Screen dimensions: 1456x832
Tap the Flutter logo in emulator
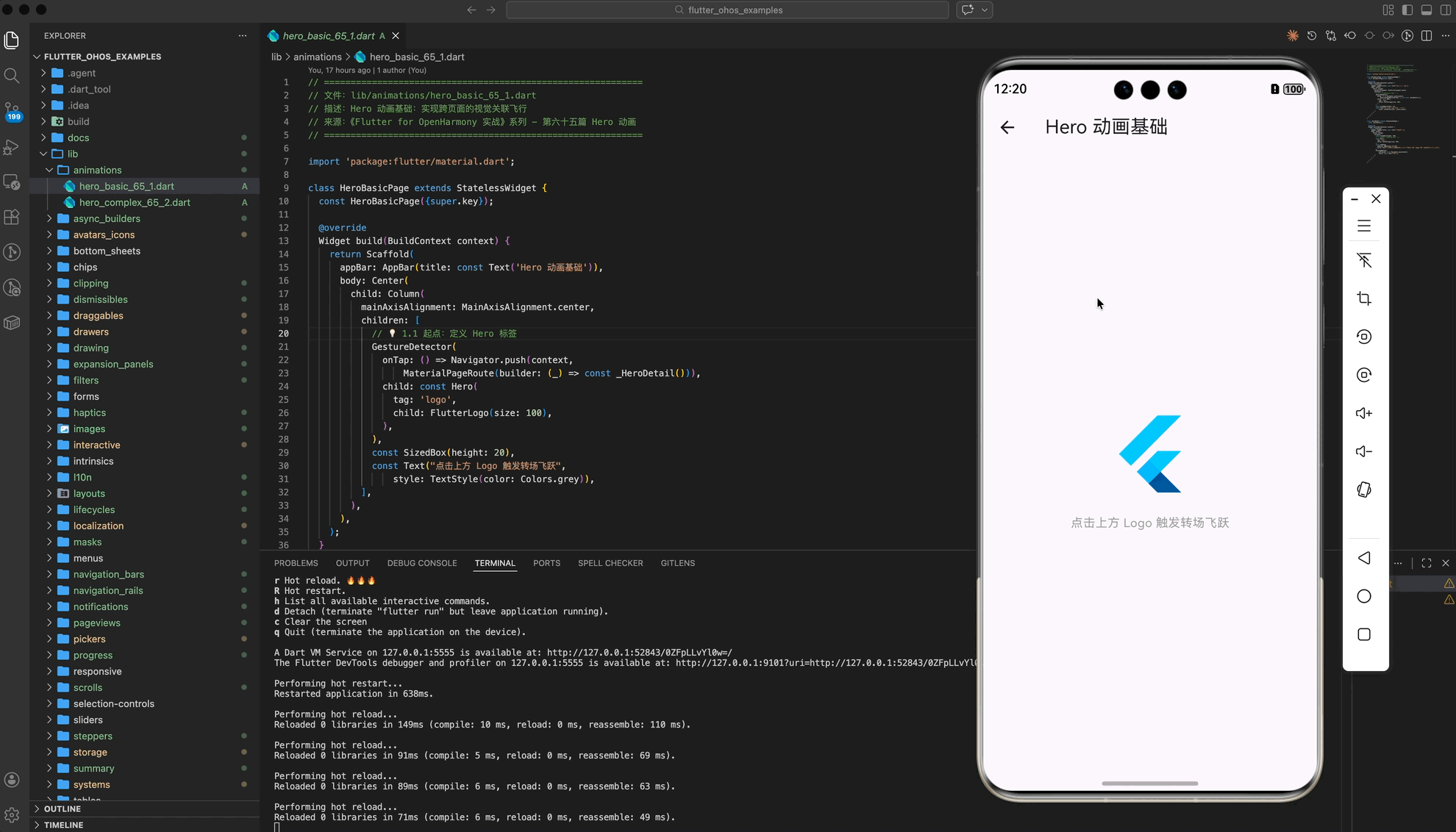point(1149,453)
